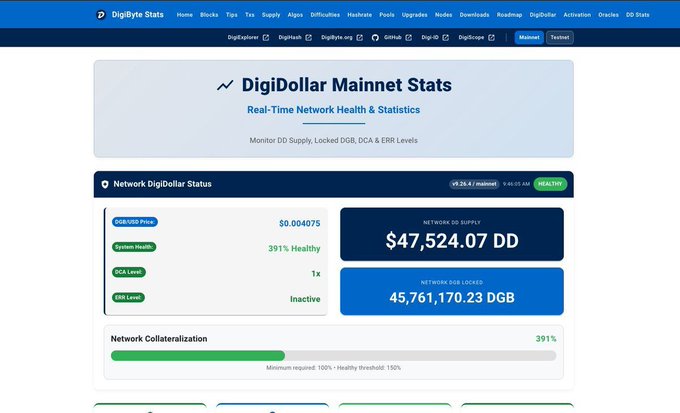The image size is (680, 413).
Task: Open the Algos page
Action: 295,15
